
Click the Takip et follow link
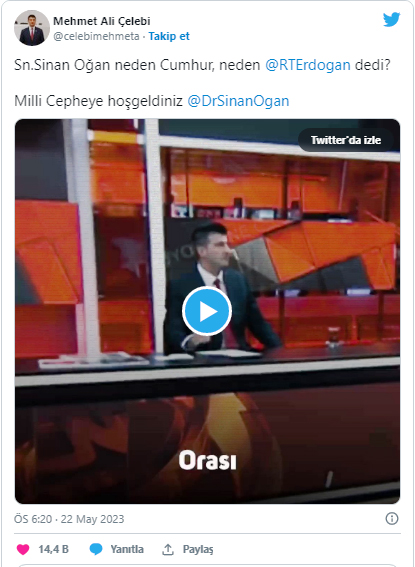point(169,36)
